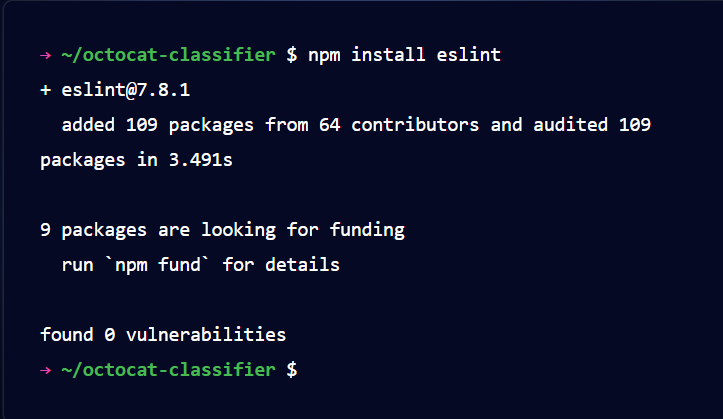Click the plus sign before eslint@7.8.1
723x419 pixels.
click(x=45, y=90)
